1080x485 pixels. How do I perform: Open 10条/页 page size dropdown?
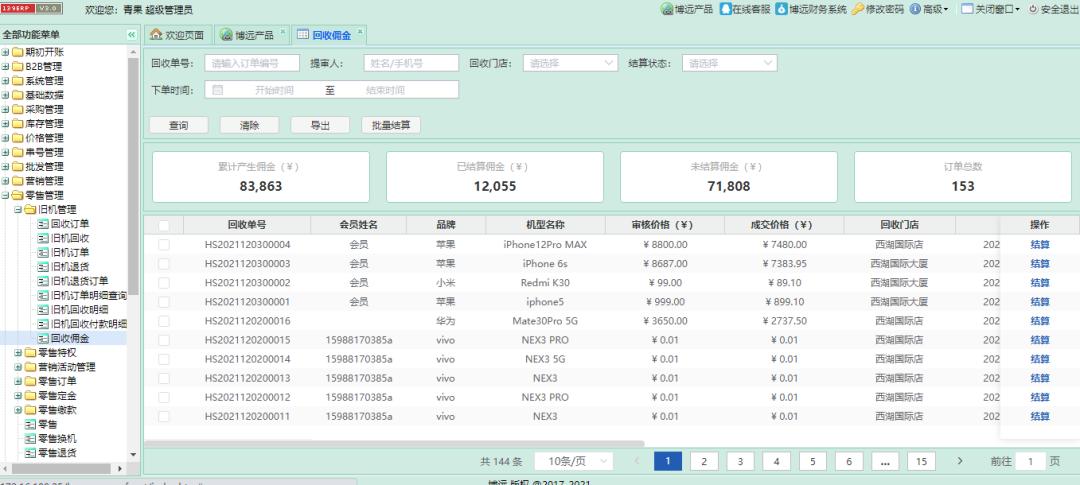[574, 462]
